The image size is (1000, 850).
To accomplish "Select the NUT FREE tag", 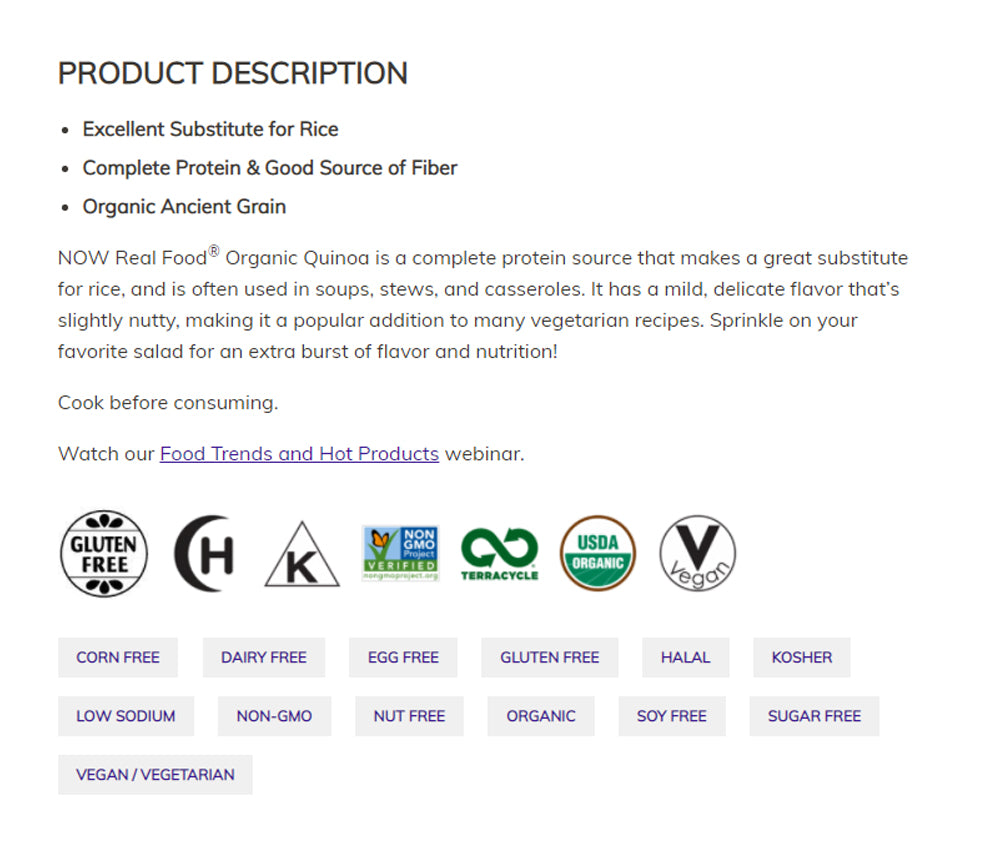I will (x=409, y=716).
